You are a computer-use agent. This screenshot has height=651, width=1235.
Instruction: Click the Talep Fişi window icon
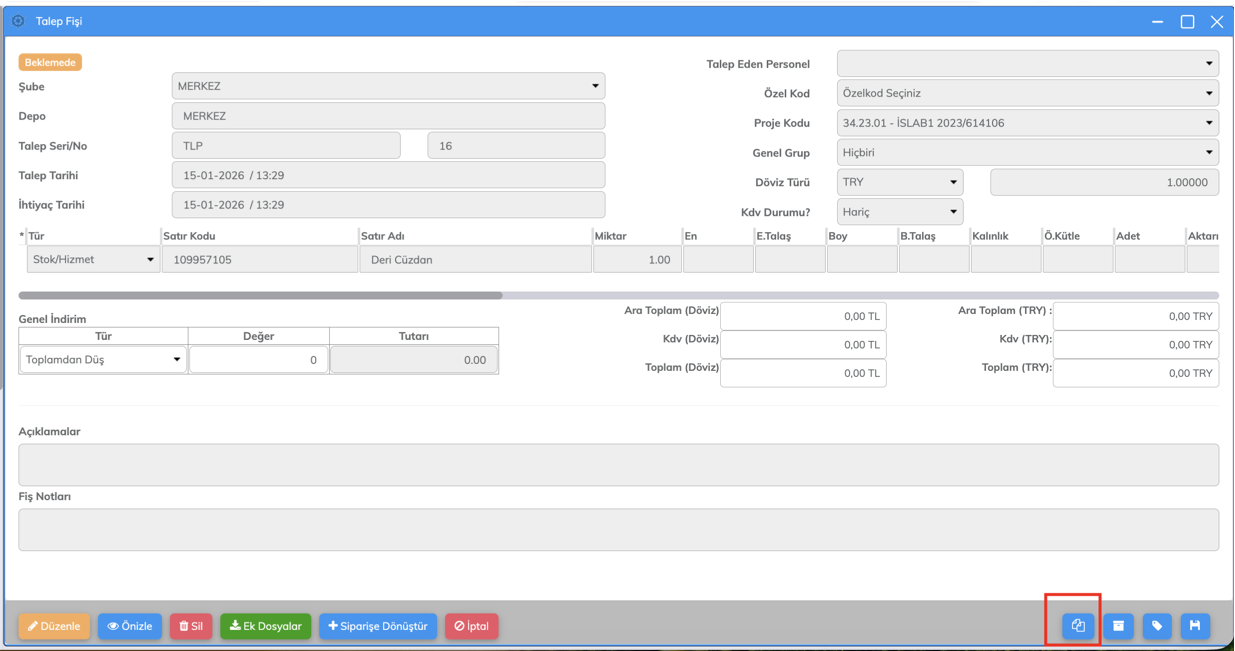tap(18, 21)
